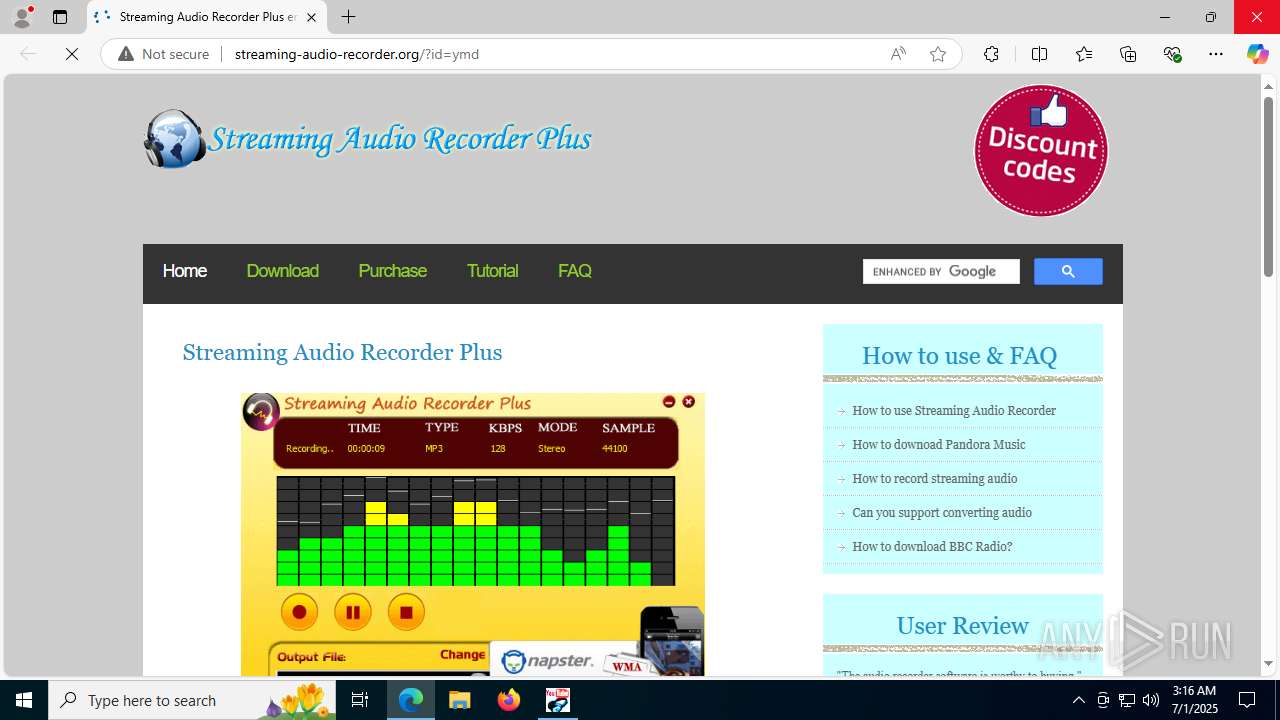Stop the page loading
The image size is (1280, 720).
coord(72,54)
